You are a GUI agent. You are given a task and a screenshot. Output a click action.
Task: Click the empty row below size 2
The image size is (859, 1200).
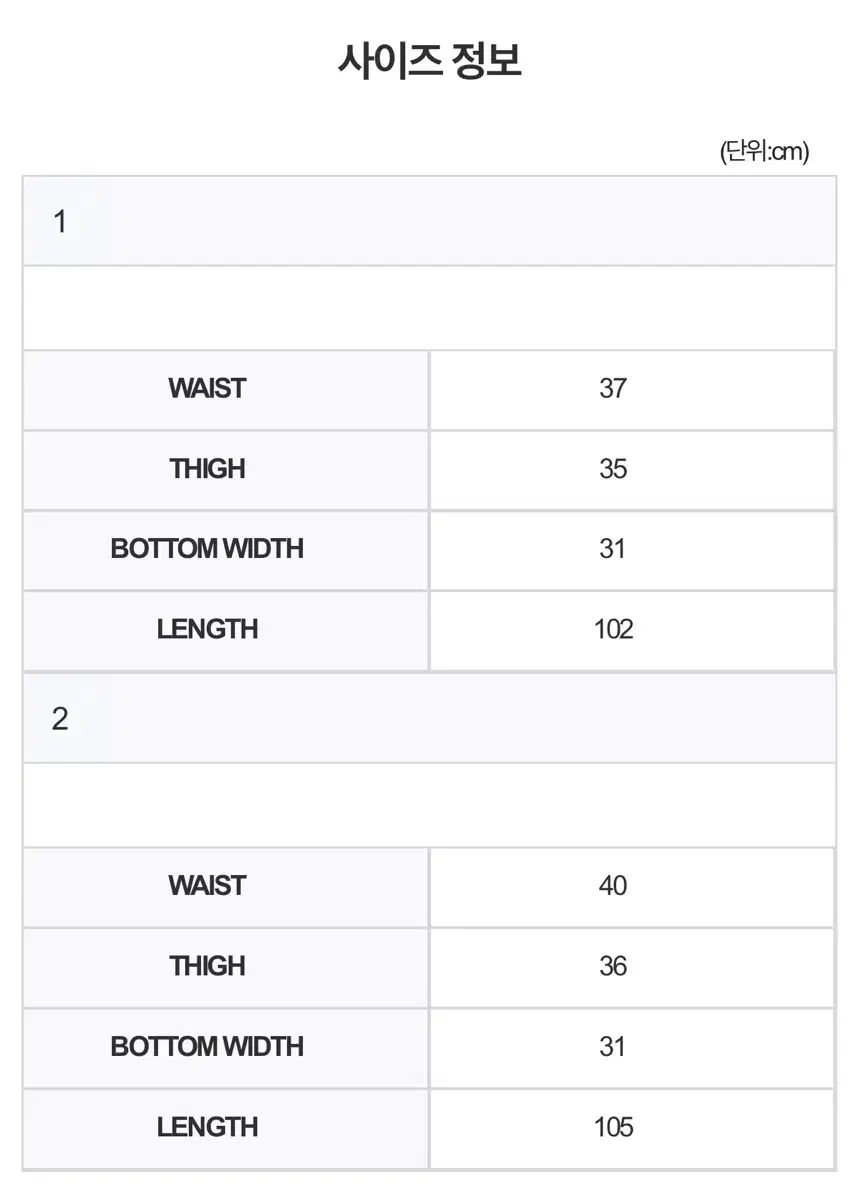click(429, 806)
